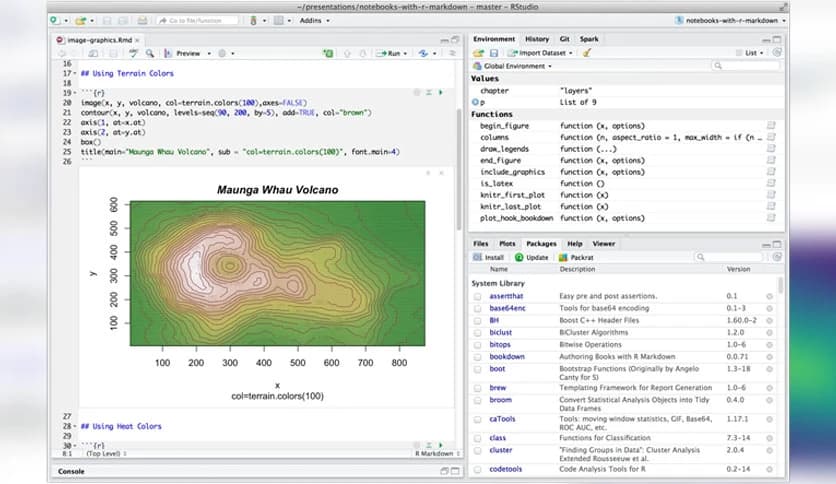The image size is (836, 484).
Task: Check the bookdown package checkbox
Action: (x=478, y=356)
